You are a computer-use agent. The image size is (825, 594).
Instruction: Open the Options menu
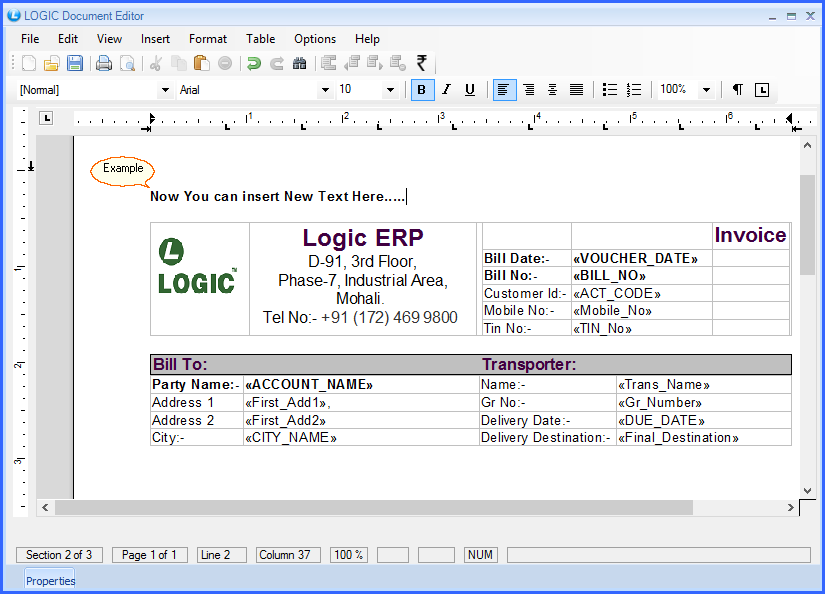pos(315,39)
